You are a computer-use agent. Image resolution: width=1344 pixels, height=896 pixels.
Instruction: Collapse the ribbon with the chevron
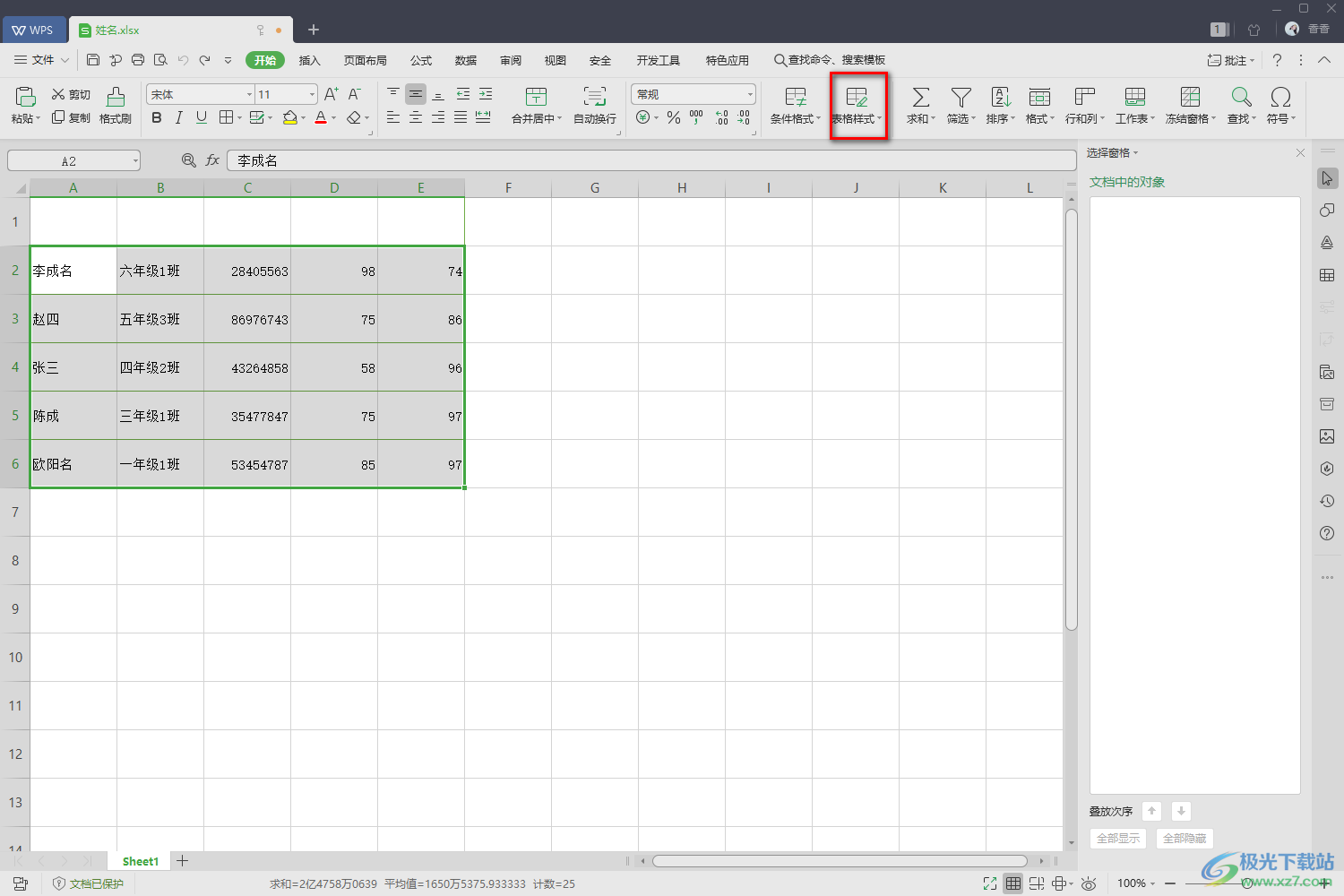pyautogui.click(x=1324, y=60)
